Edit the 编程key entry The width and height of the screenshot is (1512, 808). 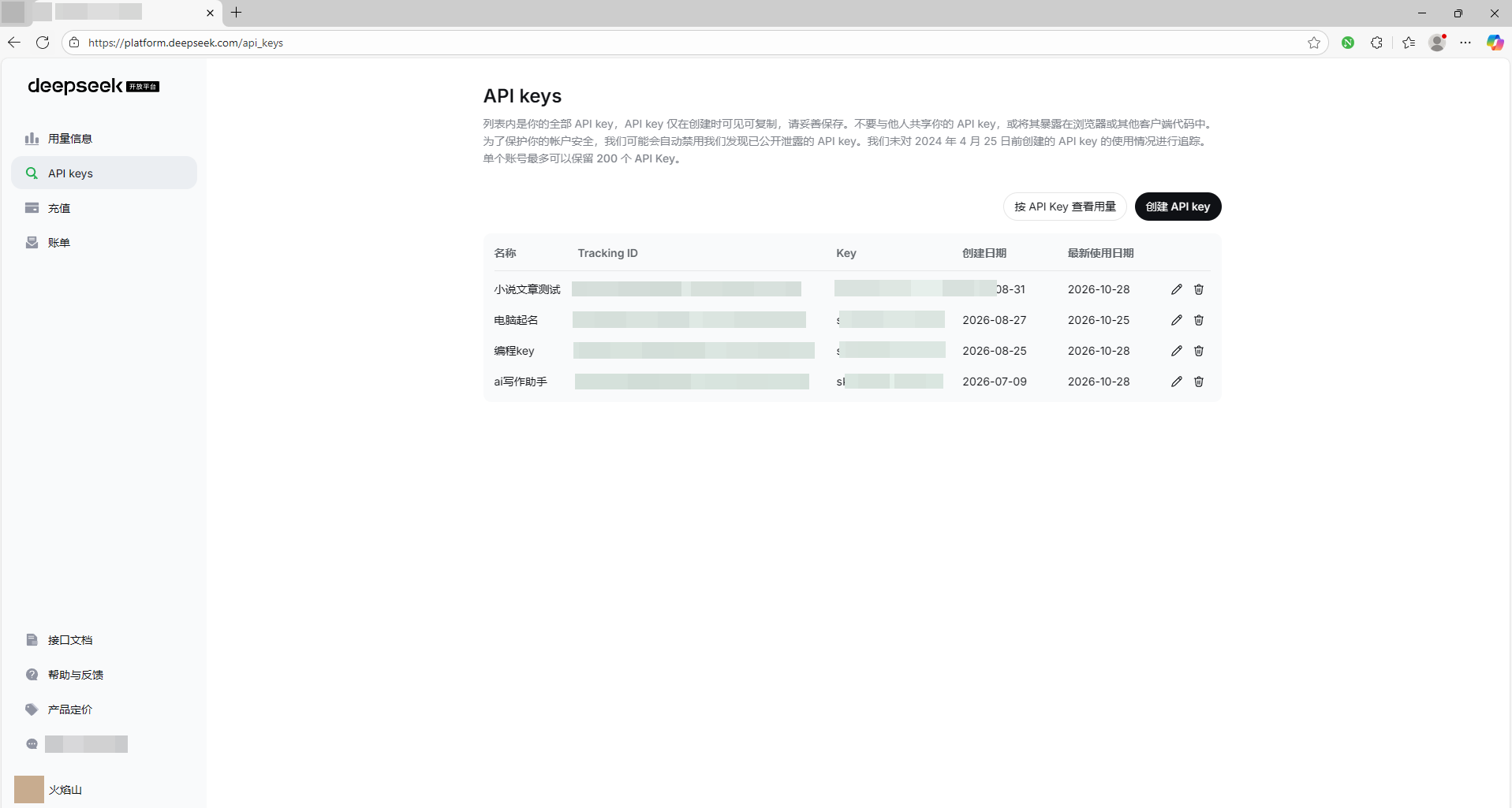click(x=1176, y=351)
